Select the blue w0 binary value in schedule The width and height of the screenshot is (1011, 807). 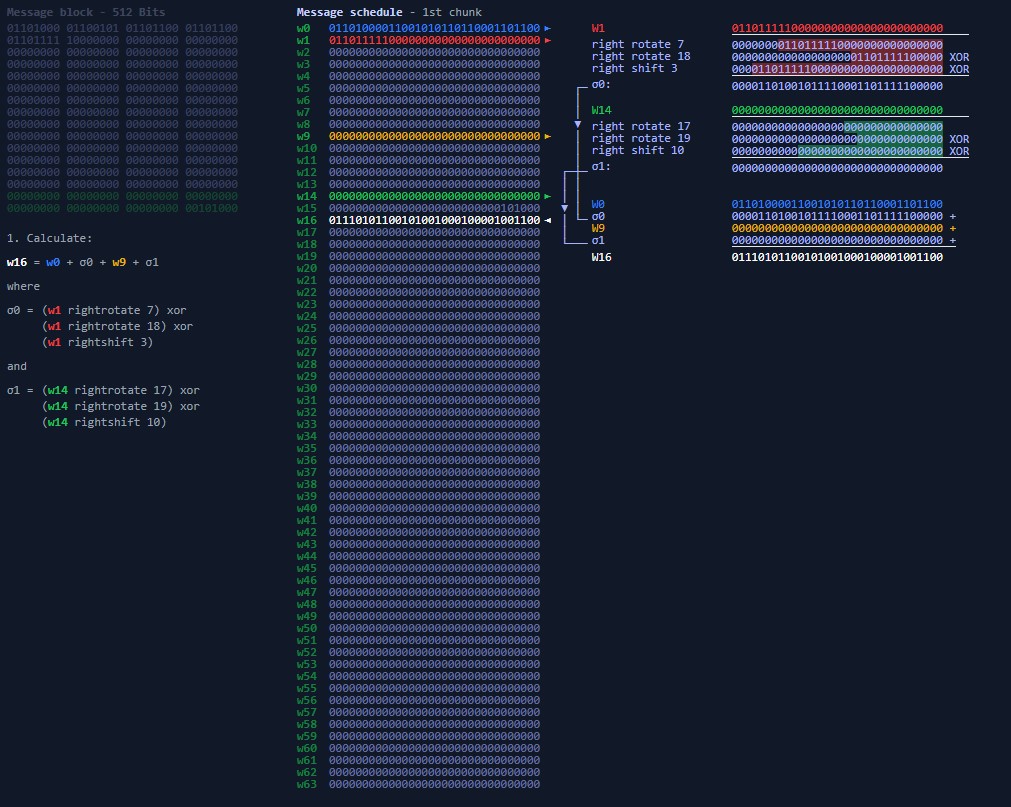435,28
